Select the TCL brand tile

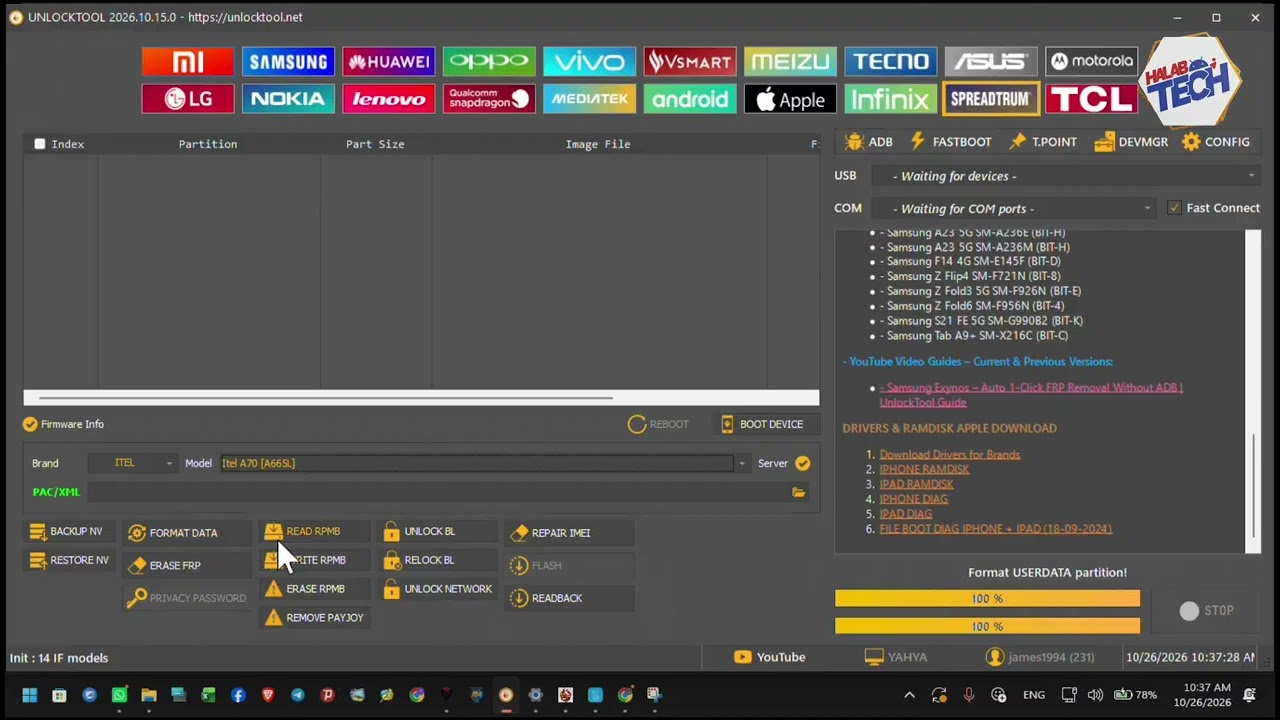click(x=1091, y=99)
